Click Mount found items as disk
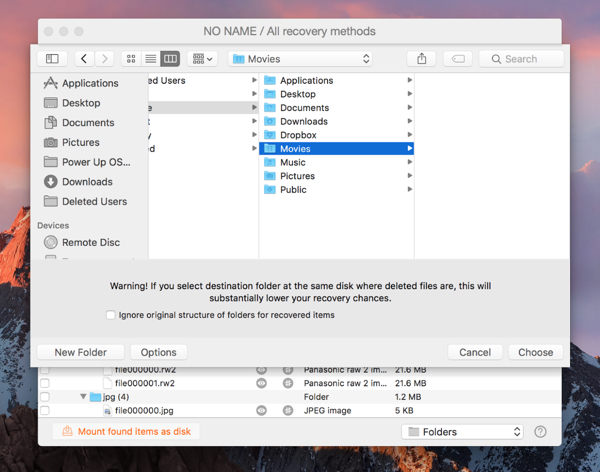600x472 pixels. [126, 431]
